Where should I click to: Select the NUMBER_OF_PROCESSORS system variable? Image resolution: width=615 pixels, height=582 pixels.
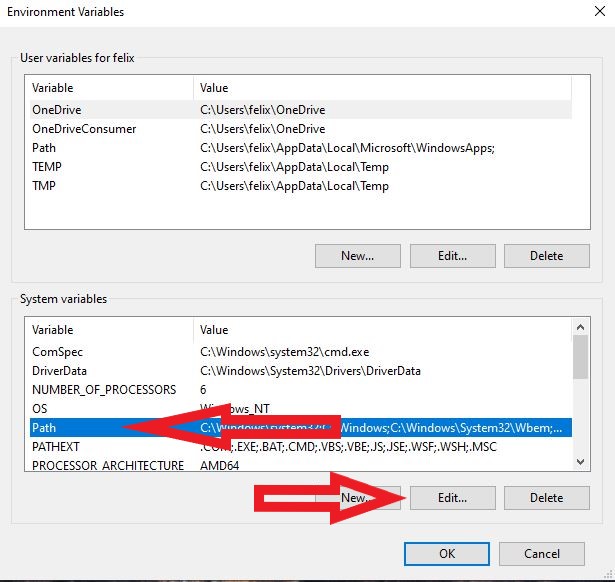click(x=104, y=390)
